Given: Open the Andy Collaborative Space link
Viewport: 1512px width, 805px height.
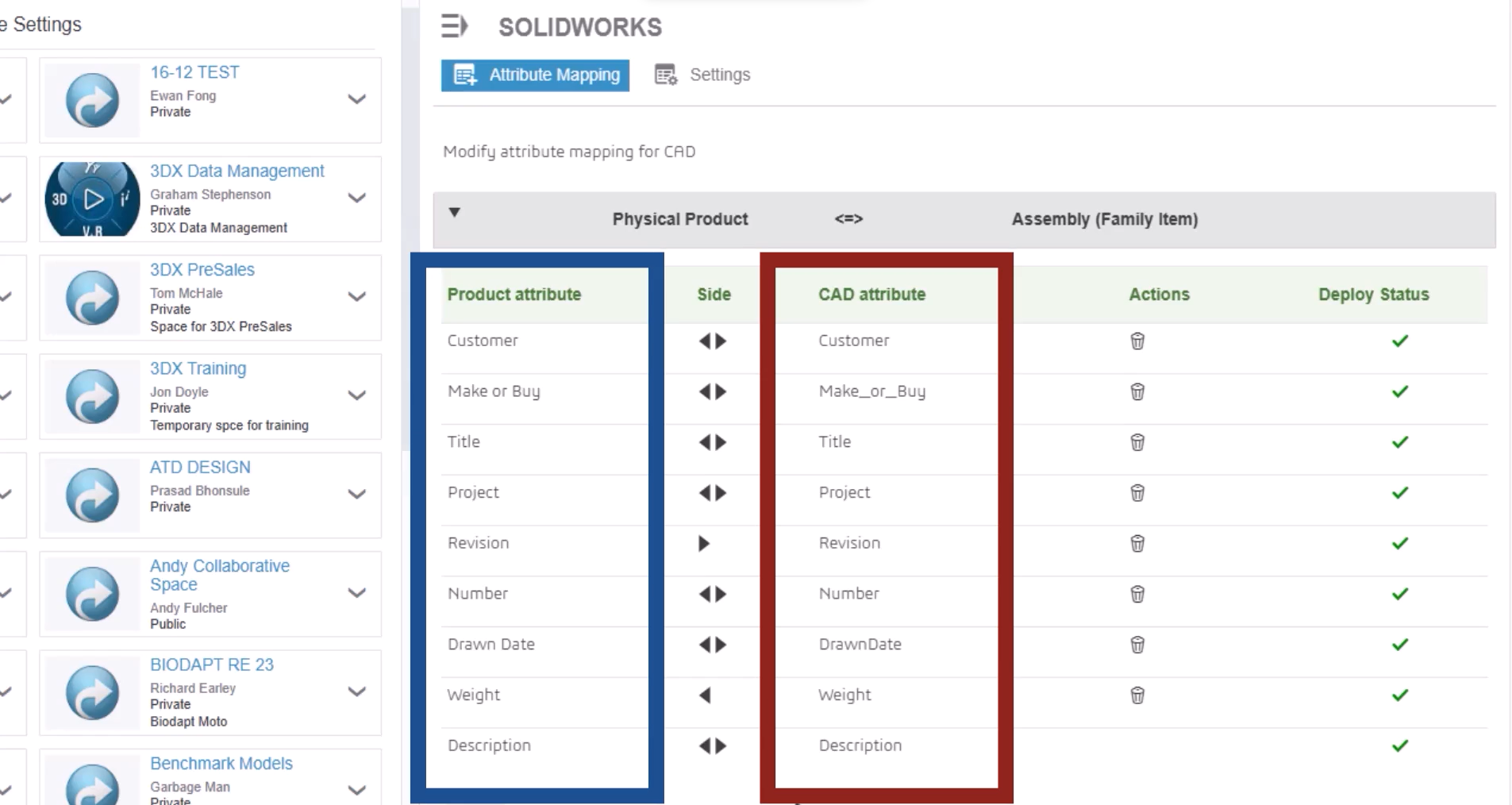Looking at the screenshot, I should 220,576.
